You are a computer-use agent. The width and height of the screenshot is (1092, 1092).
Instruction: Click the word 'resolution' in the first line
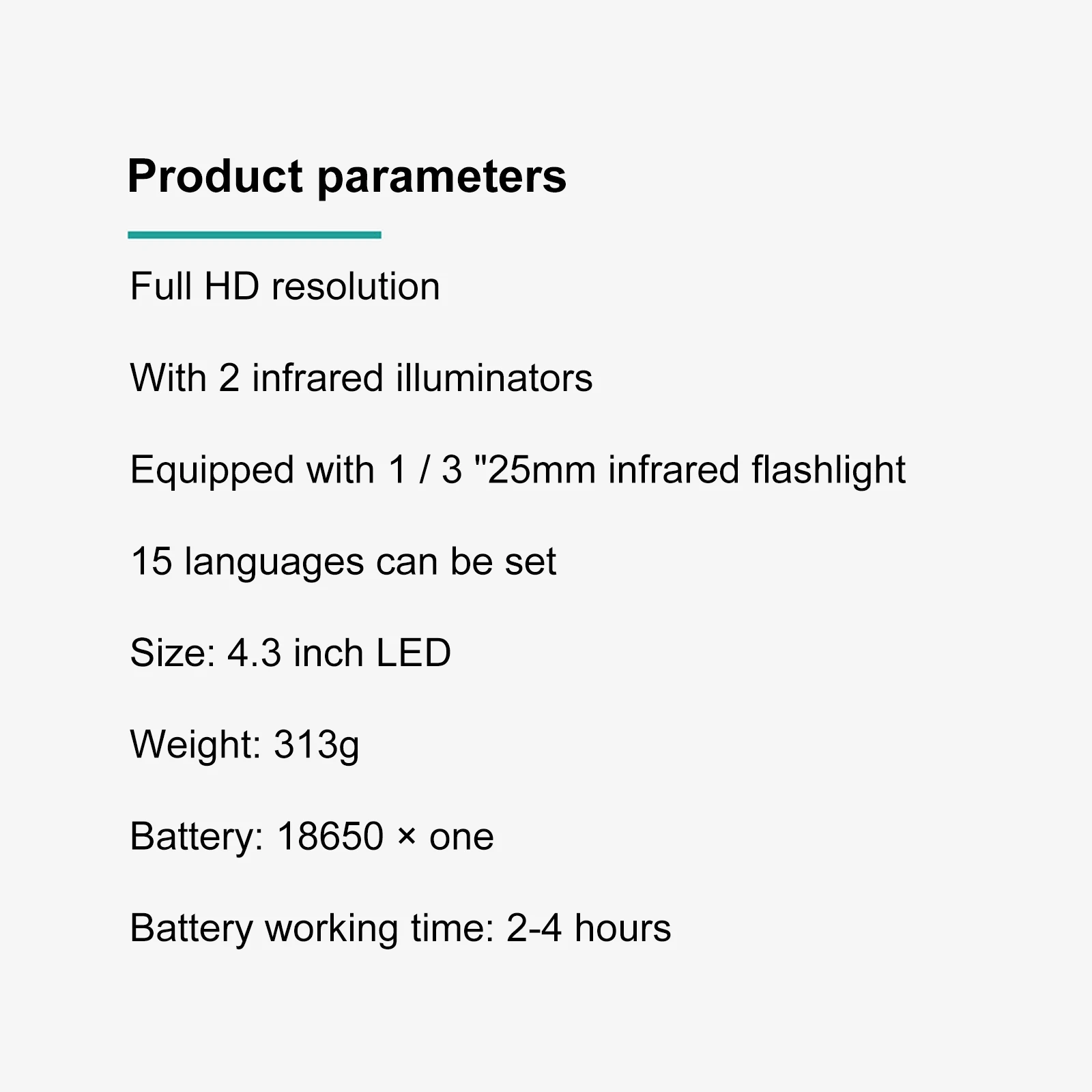point(356,286)
